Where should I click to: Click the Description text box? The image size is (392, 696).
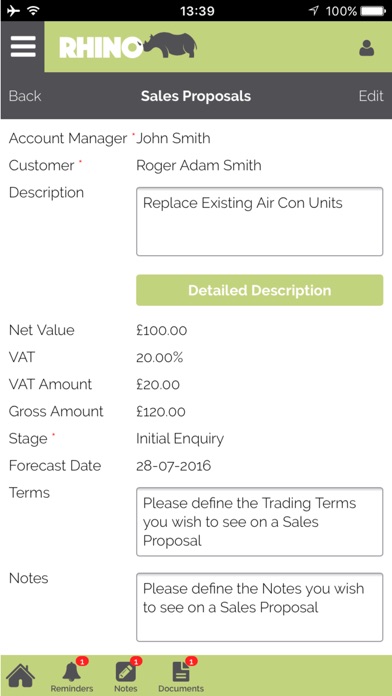259,221
